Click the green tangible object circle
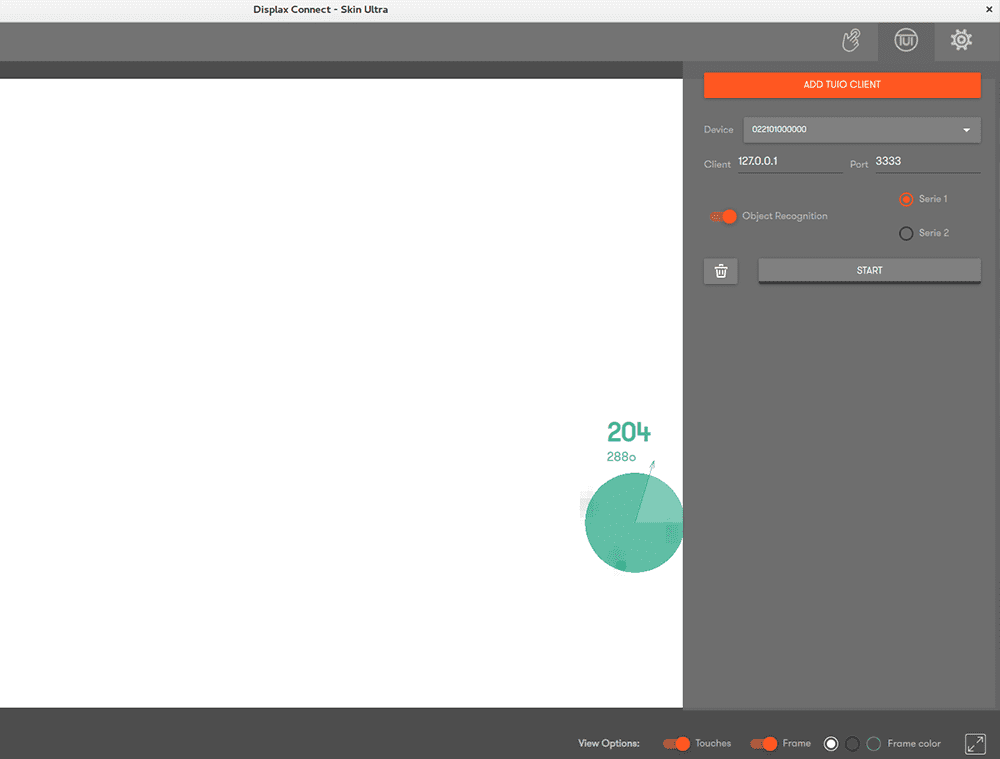The width and height of the screenshot is (1000, 759). [630, 525]
